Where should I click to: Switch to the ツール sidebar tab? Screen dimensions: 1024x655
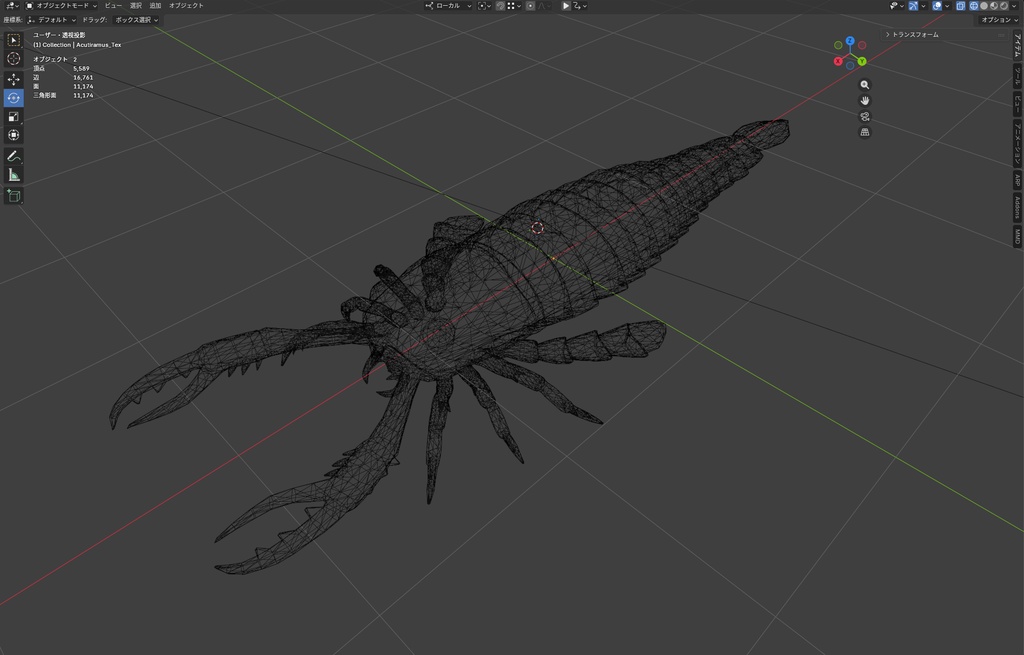coord(1017,76)
